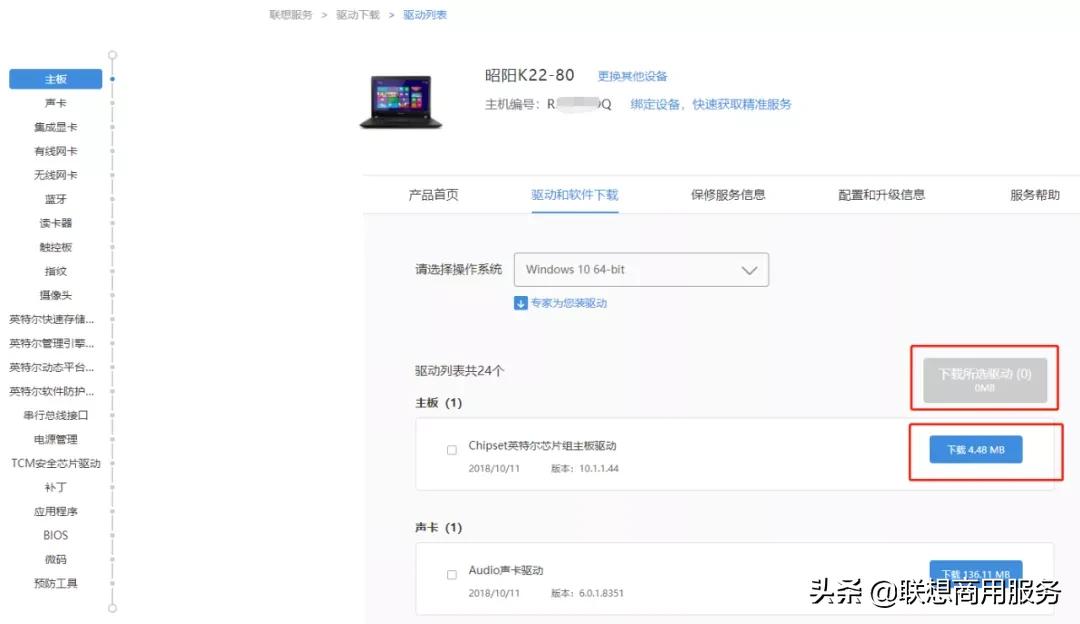Navigate to 驱动下载 in the breadcrumb
This screenshot has height=624, width=1080.
pyautogui.click(x=356, y=15)
